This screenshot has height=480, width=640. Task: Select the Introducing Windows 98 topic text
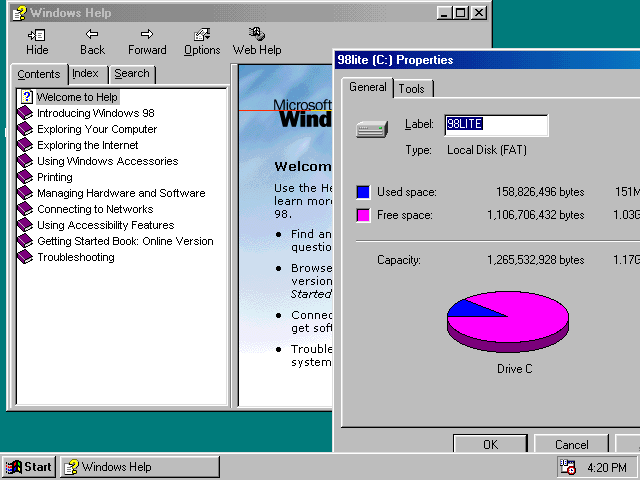coord(96,113)
